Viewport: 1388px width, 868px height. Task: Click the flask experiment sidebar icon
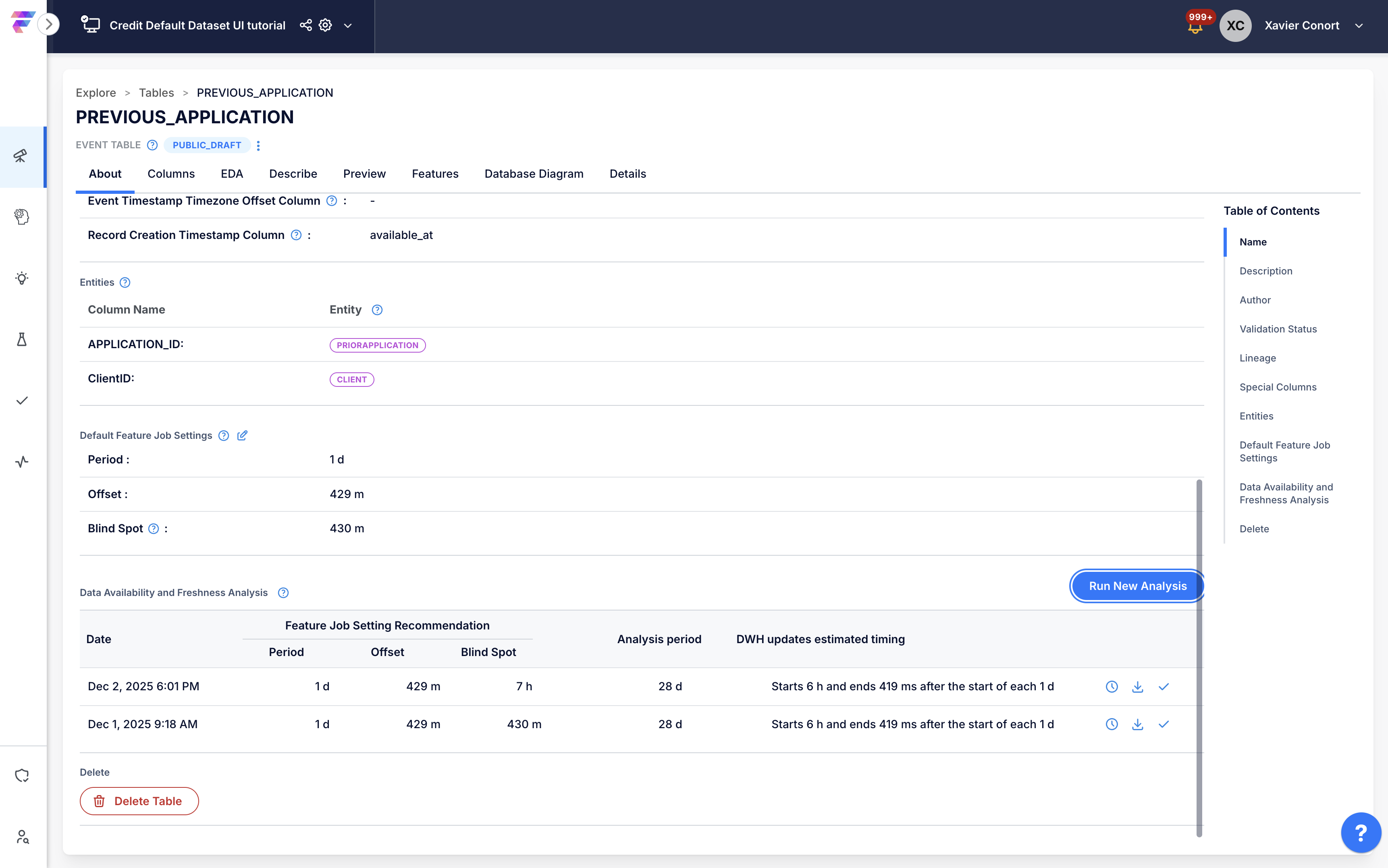pos(21,339)
